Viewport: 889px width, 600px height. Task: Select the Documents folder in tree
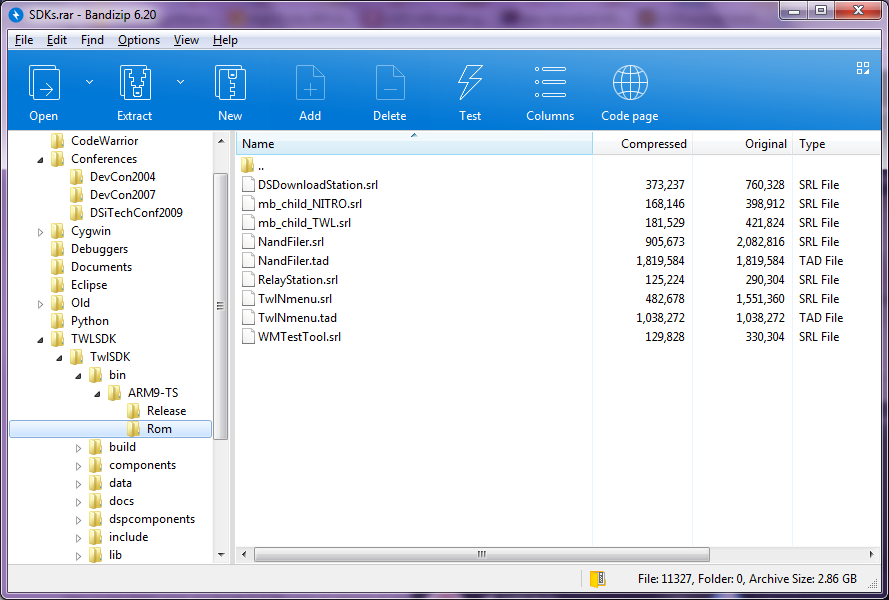tap(101, 267)
